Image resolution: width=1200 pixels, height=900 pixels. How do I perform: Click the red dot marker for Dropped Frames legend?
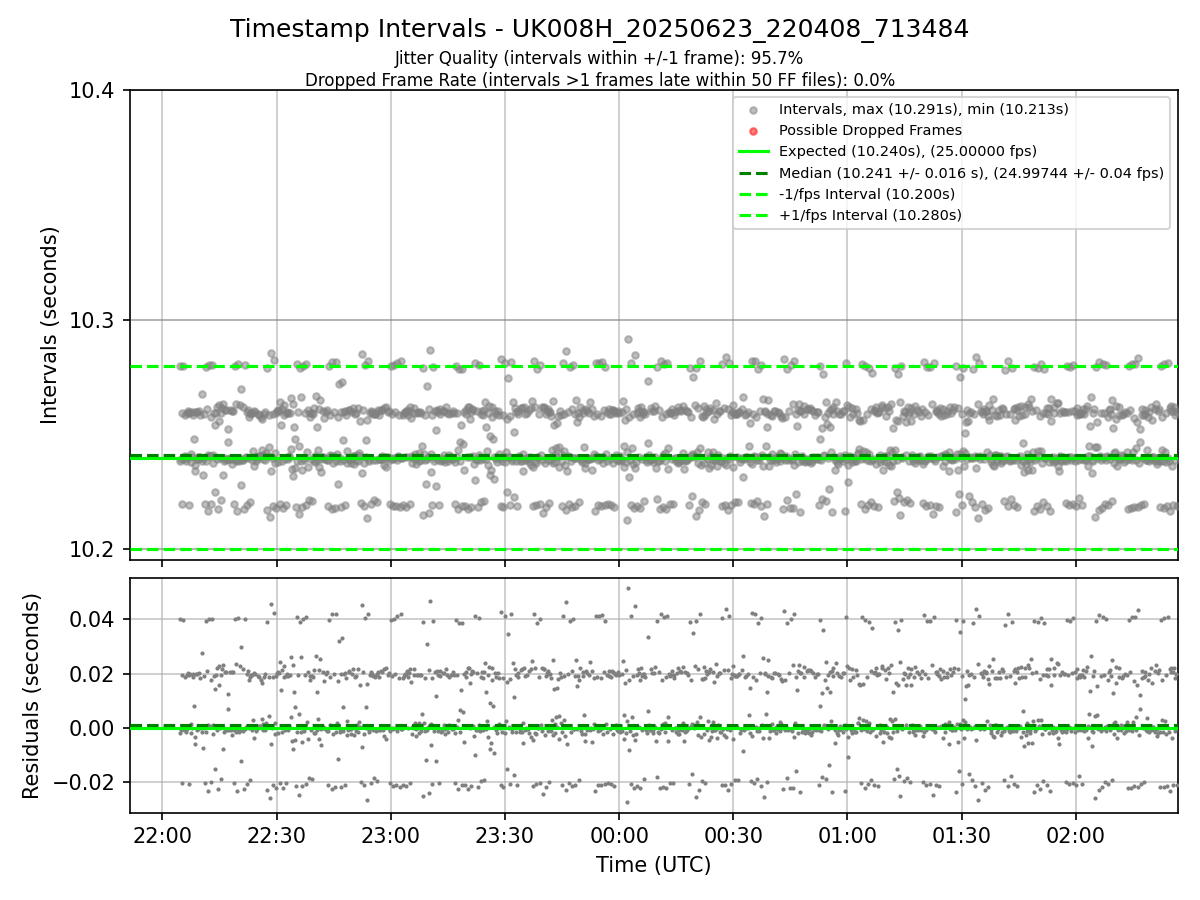754,131
